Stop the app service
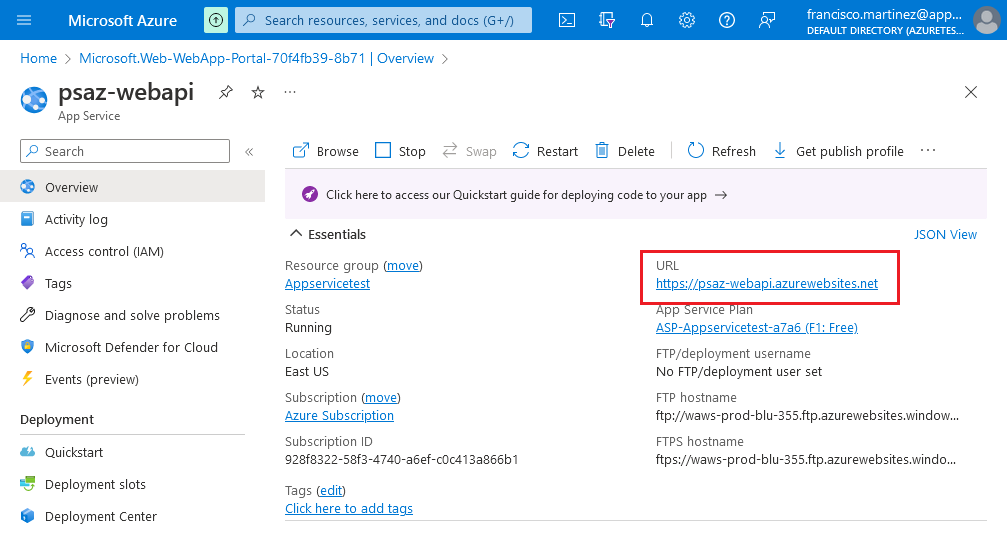Image resolution: width=1007 pixels, height=543 pixels. pyautogui.click(x=400, y=151)
